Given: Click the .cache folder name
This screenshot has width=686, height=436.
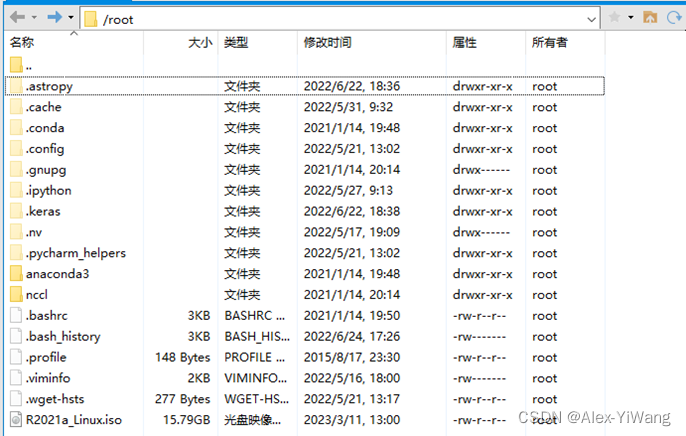Looking at the screenshot, I should pyautogui.click(x=43, y=107).
